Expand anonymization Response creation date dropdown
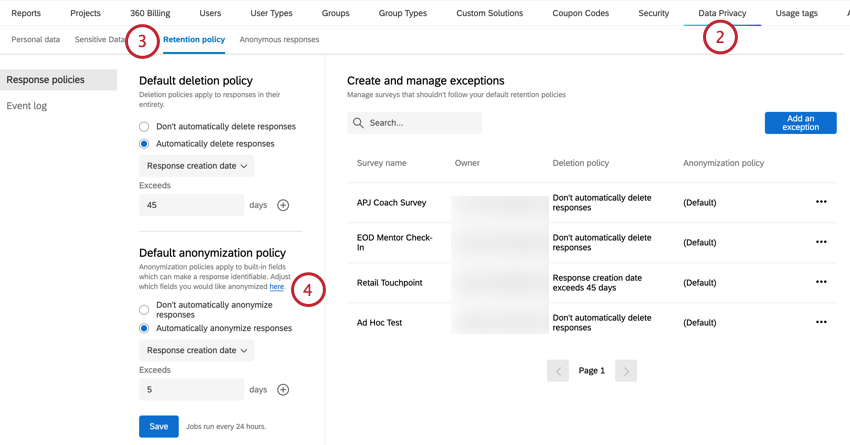 pos(197,351)
